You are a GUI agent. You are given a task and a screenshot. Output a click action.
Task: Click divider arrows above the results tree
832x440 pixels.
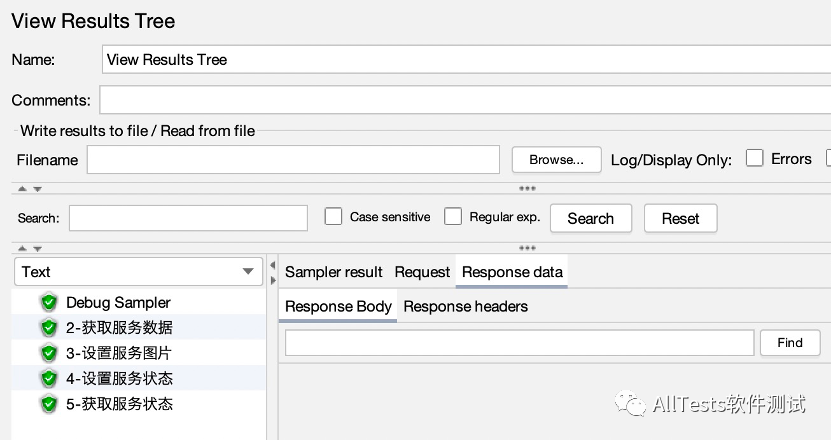click(x=30, y=248)
